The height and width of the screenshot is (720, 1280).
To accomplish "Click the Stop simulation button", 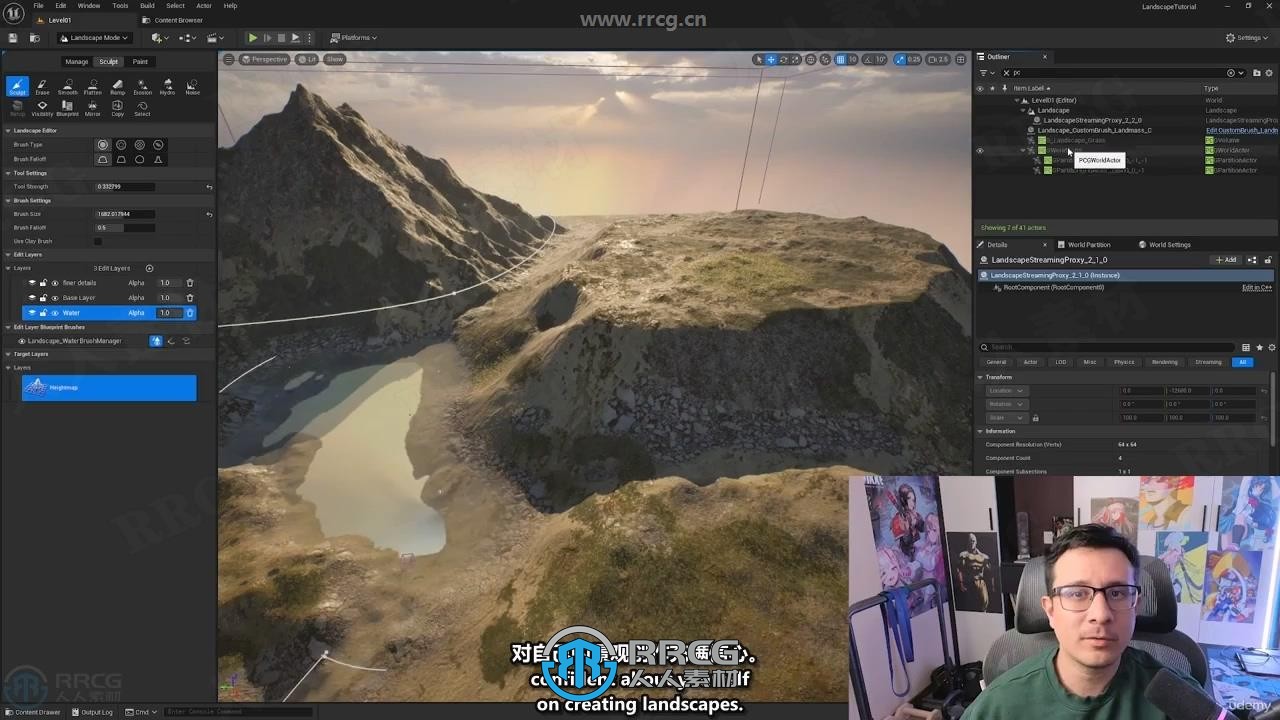I will coord(281,38).
